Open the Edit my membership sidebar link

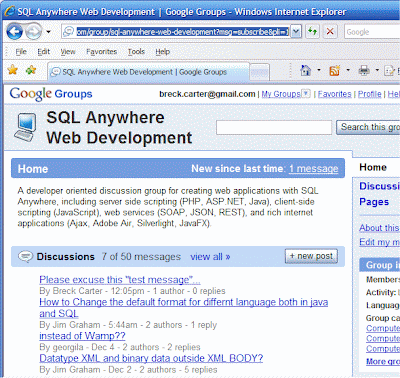pyautogui.click(x=379, y=242)
